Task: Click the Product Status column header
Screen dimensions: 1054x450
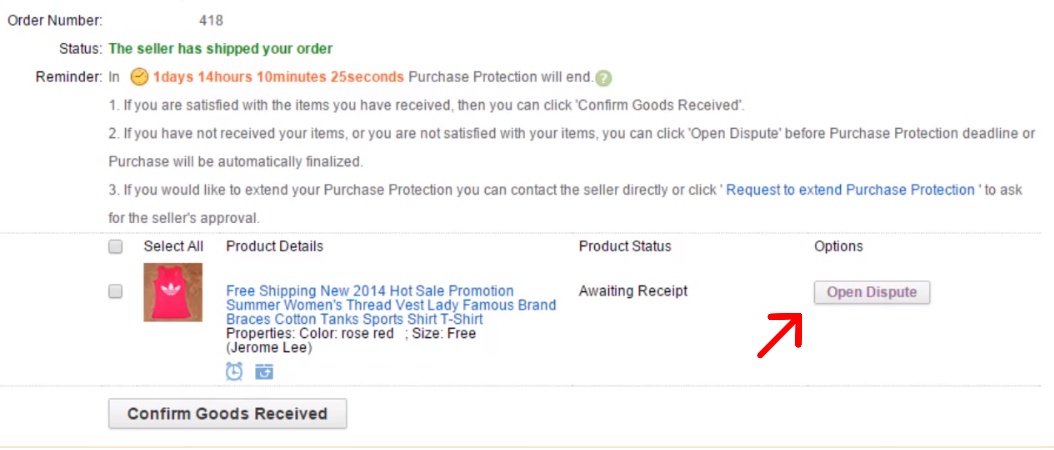Action: tap(625, 246)
